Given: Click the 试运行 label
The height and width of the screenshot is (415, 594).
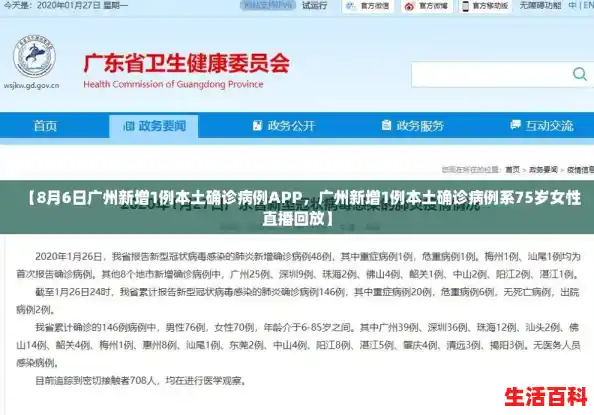Looking at the screenshot, I should click(314, 6).
